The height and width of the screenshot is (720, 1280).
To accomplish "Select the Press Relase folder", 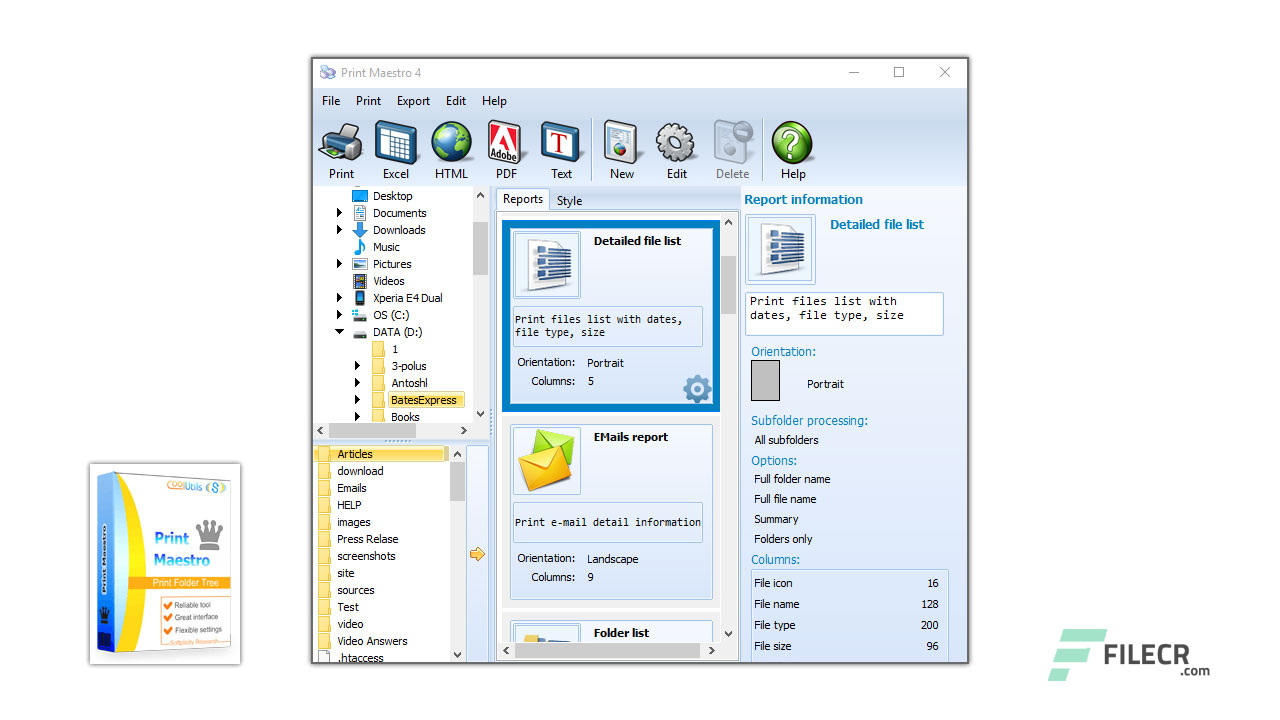I will 367,539.
